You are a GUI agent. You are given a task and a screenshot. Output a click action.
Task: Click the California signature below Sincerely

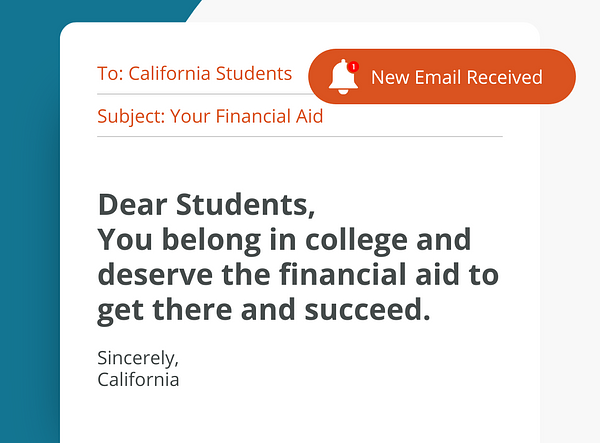(x=138, y=380)
